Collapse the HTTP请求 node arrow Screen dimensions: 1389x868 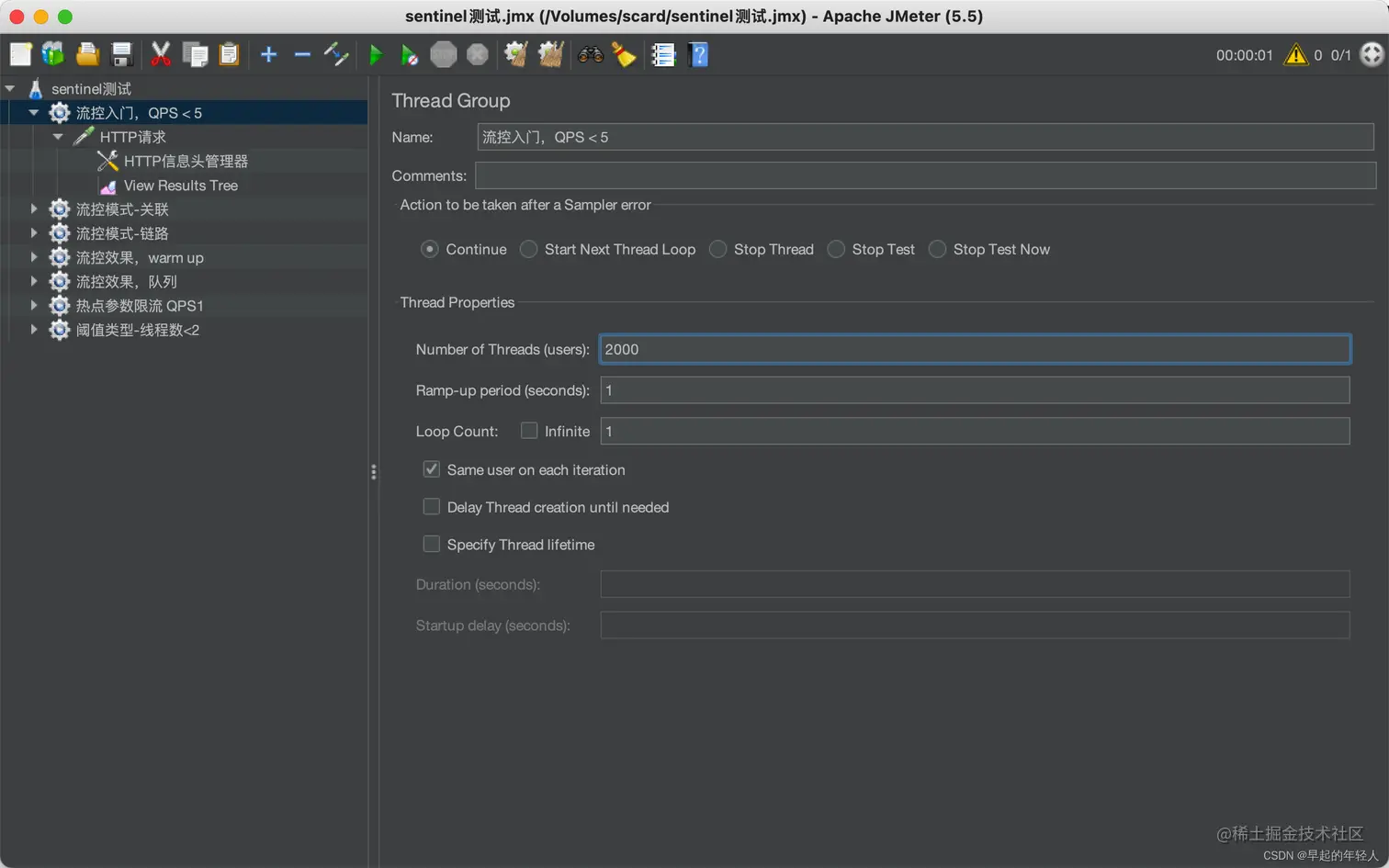58,137
